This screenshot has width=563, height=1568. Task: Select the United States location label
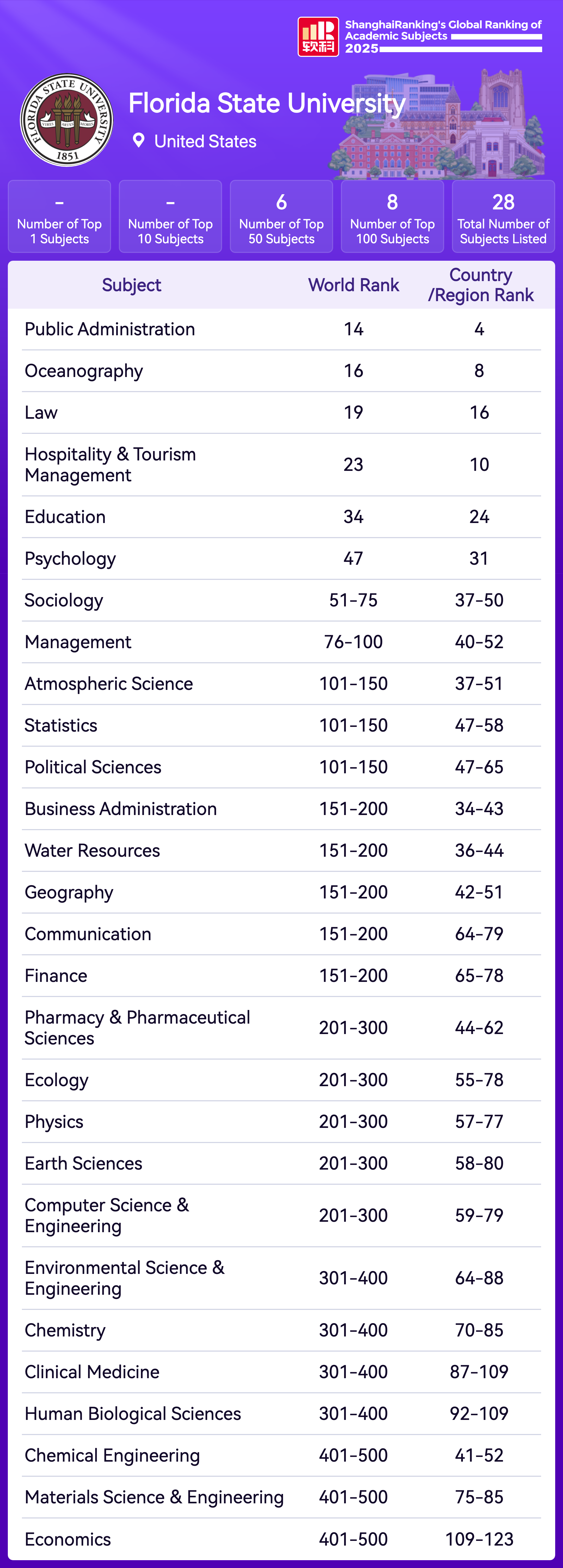click(205, 142)
